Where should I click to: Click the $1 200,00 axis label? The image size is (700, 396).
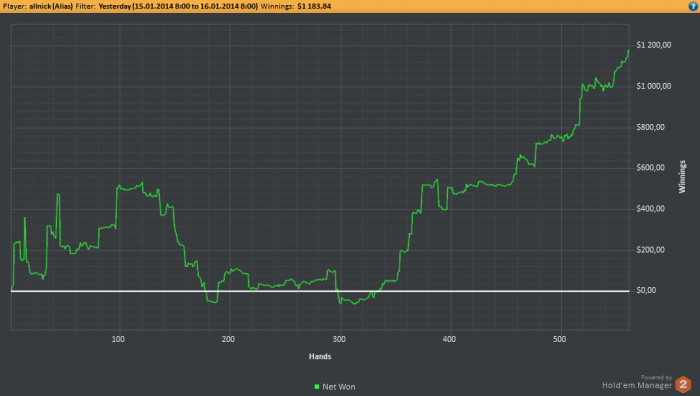[x=654, y=45]
